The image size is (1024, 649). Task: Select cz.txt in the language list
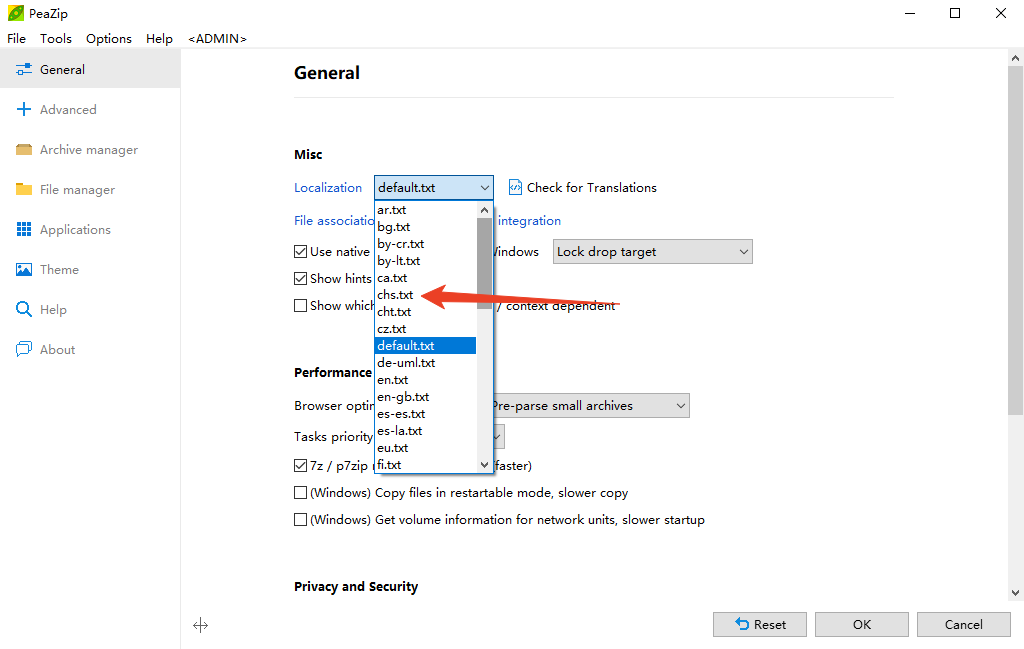pos(426,329)
